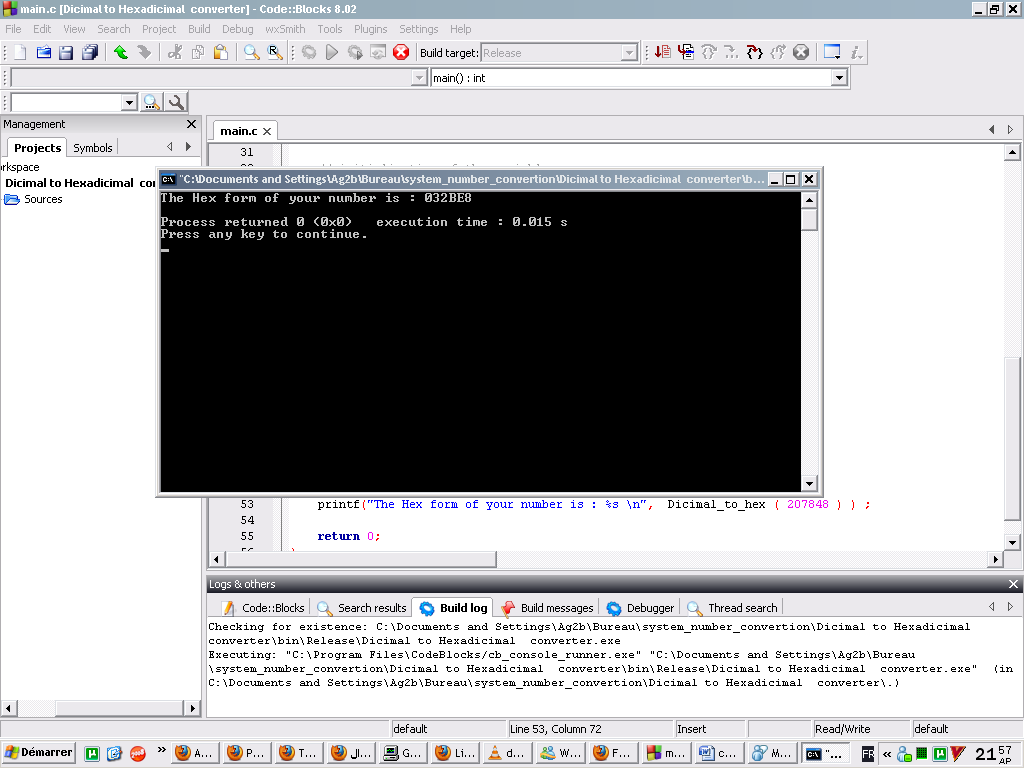Click the Copy icon in toolbar
Image resolution: width=1024 pixels, height=768 pixels.
tap(198, 52)
